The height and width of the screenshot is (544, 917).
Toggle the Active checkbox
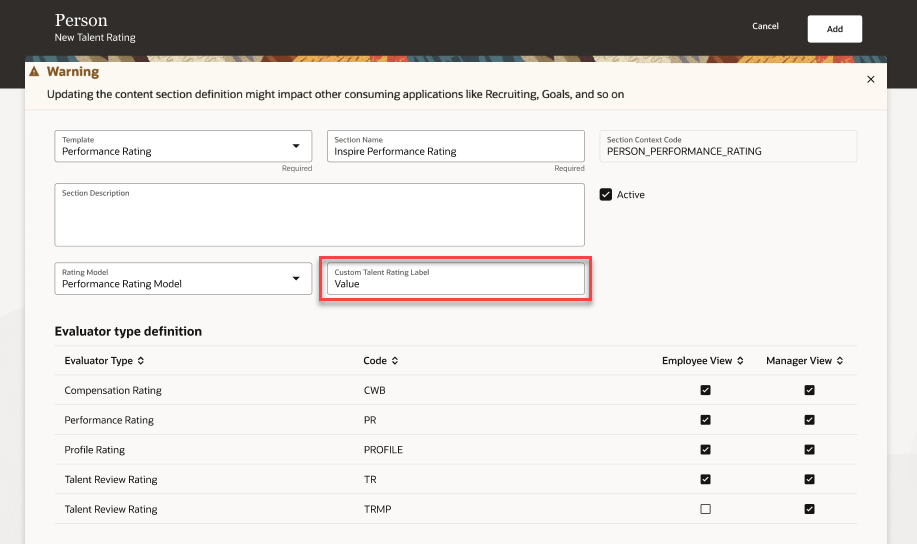pos(606,195)
